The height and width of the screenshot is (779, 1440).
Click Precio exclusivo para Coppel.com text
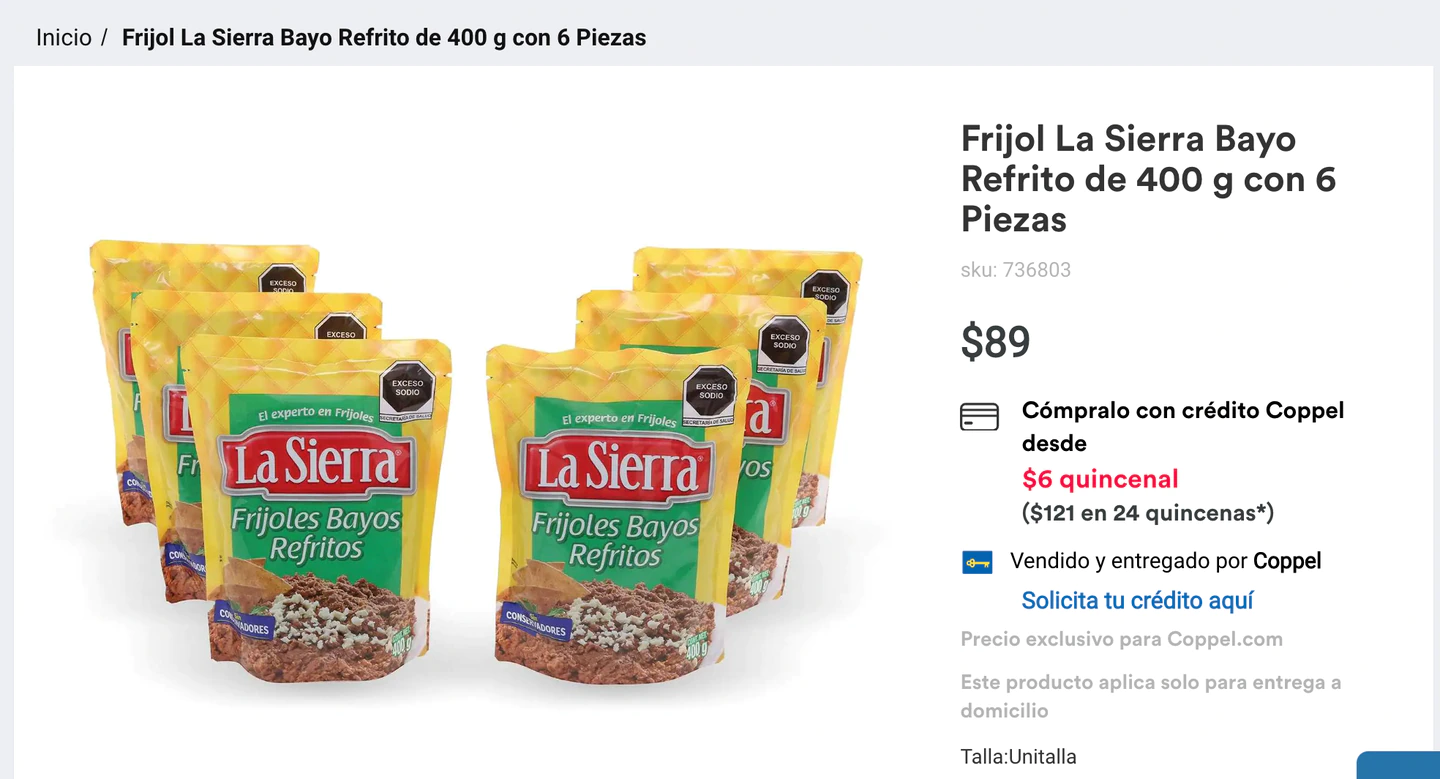pyautogui.click(x=1121, y=638)
